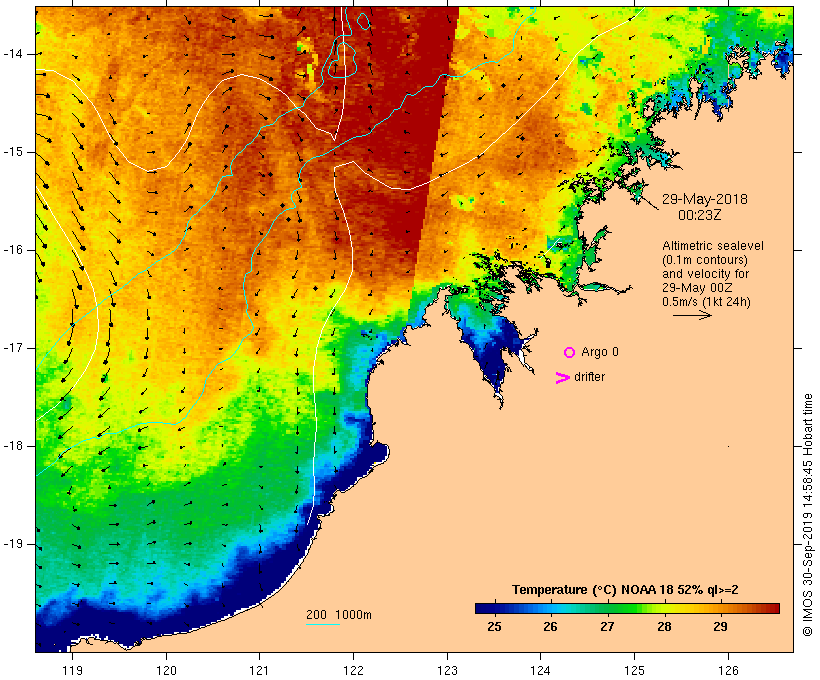Click the small closed cyan contour loop near top
The width and height of the screenshot is (820, 680).
pyautogui.click(x=363, y=21)
